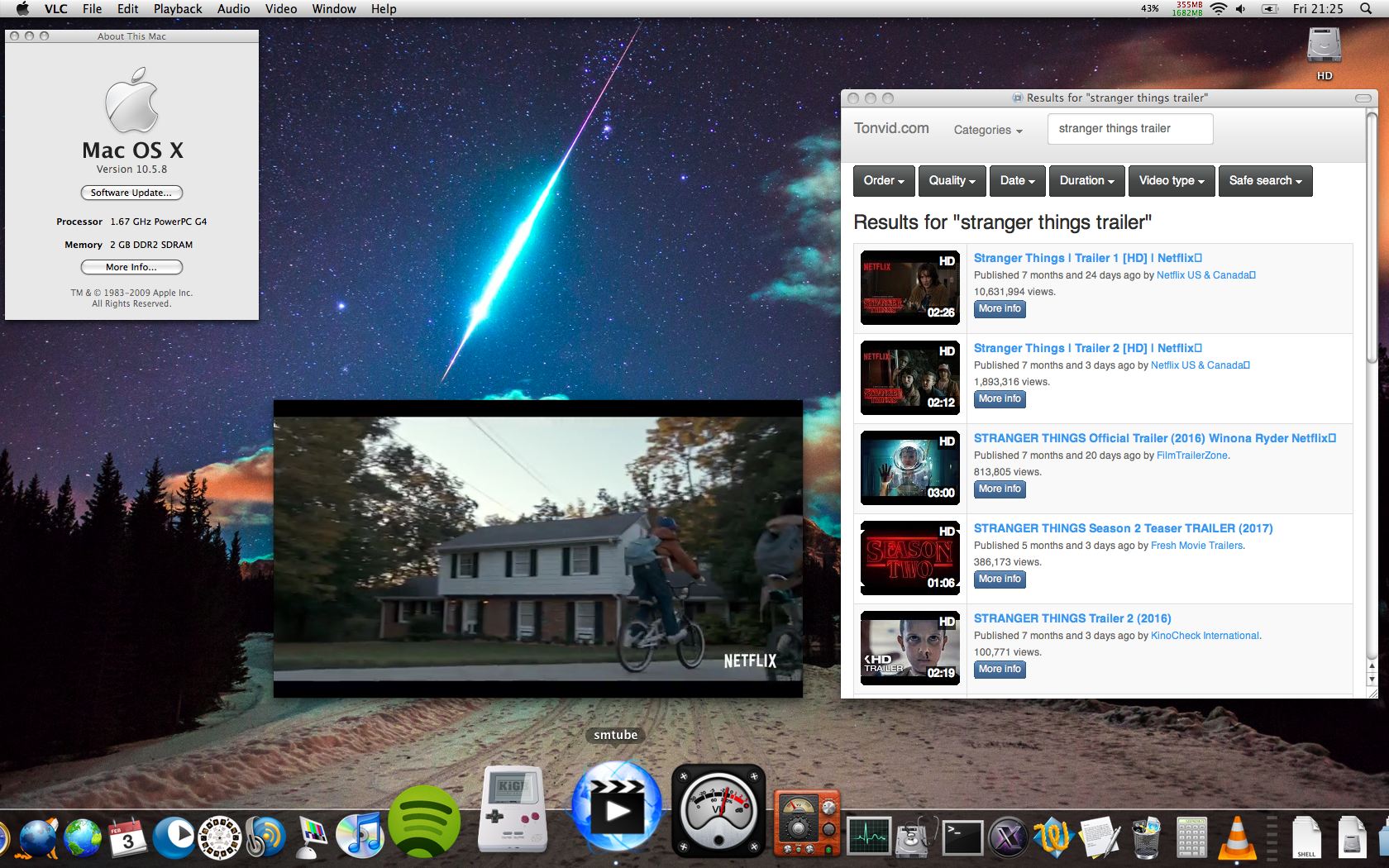Open Disk Utility from the dock
Viewport: 1389px width, 868px height.
pyautogui.click(x=915, y=837)
